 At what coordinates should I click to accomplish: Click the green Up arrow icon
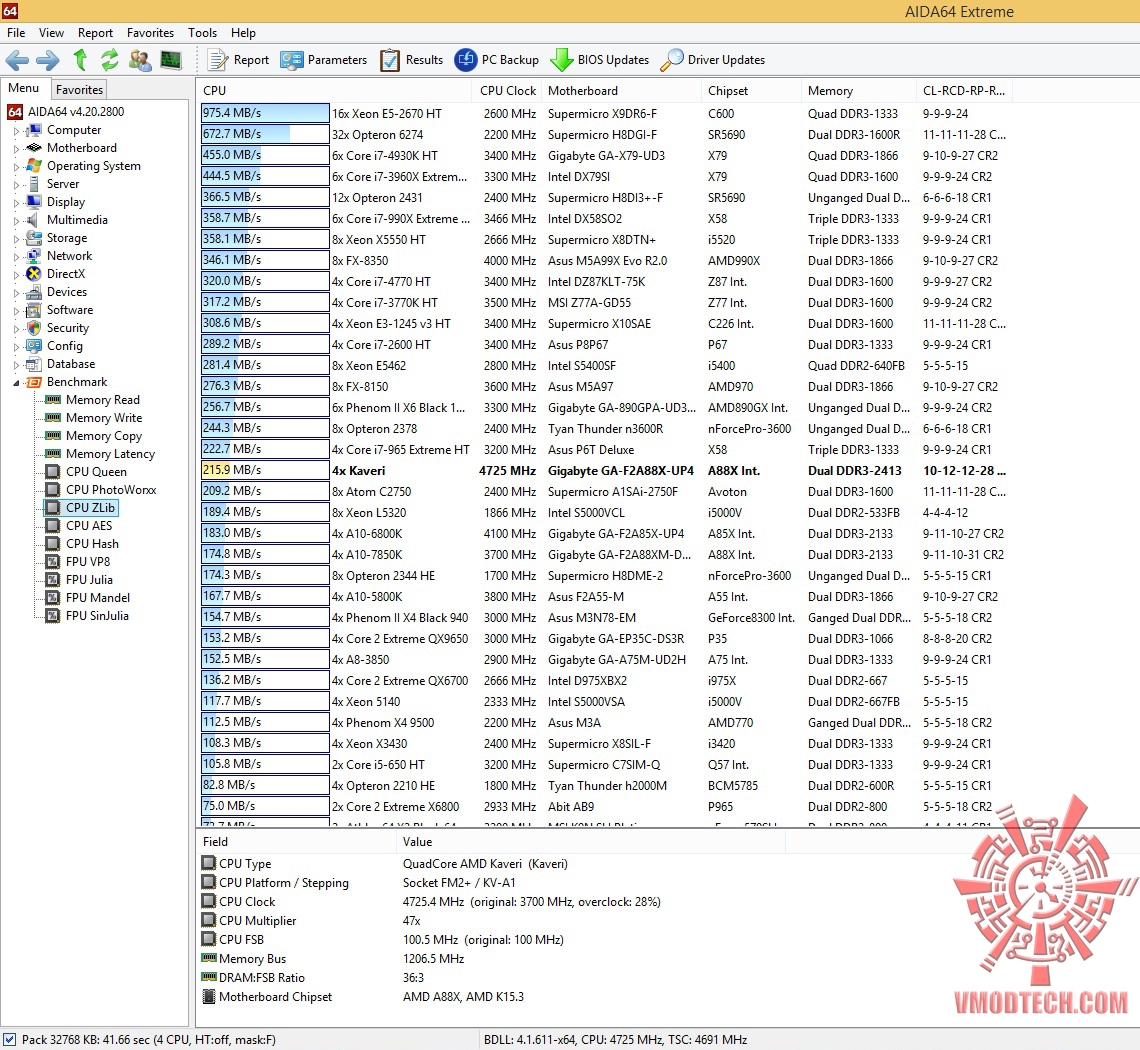click(80, 60)
